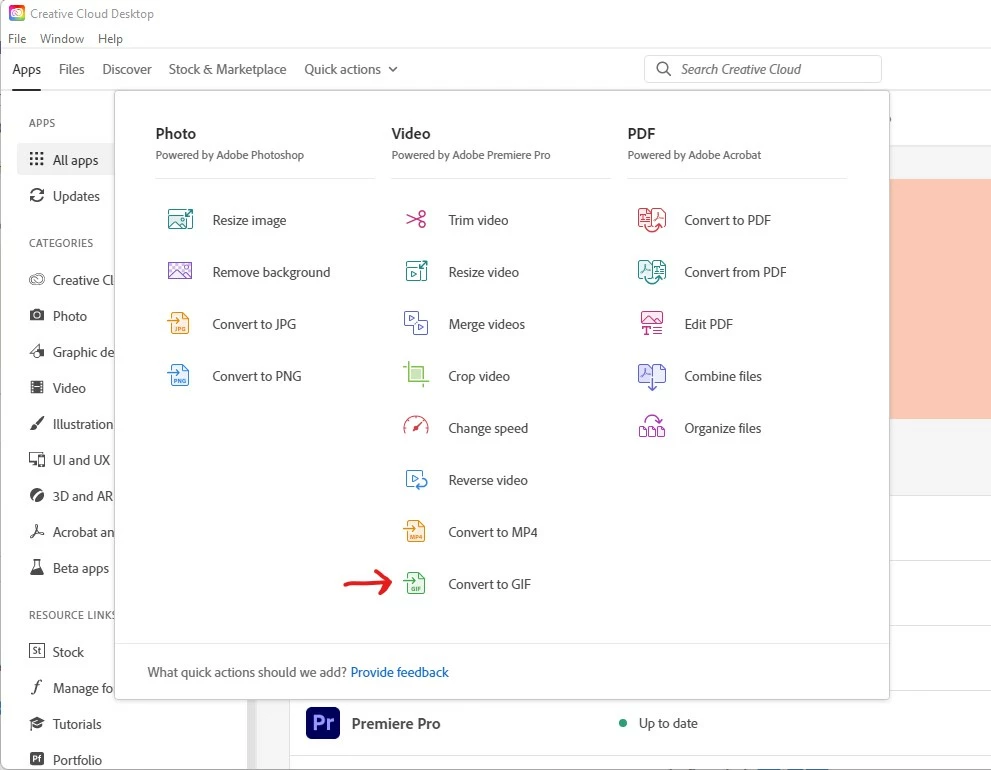Image resolution: width=991 pixels, height=770 pixels.
Task: Click the Photo section heading
Action: (176, 133)
